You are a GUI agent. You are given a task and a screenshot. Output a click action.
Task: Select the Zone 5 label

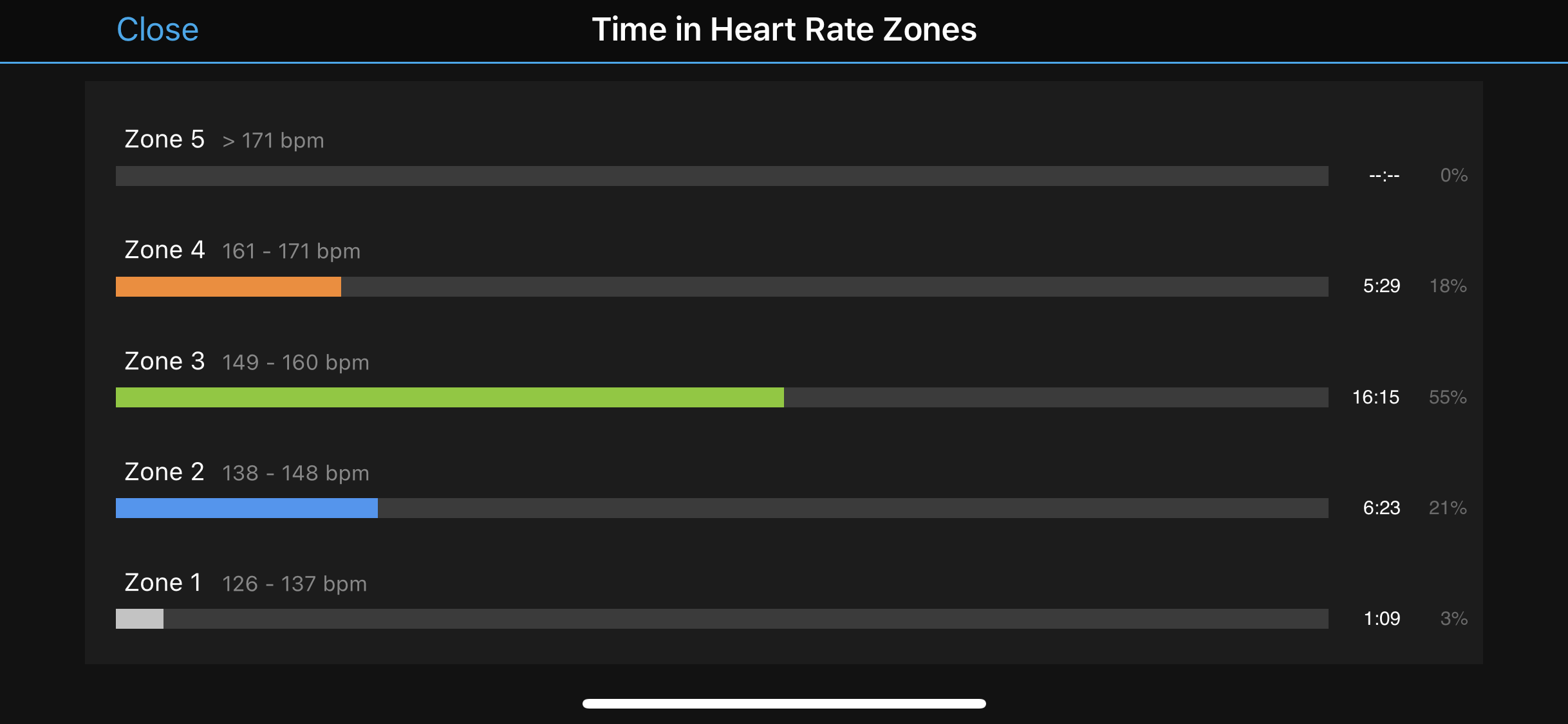(164, 139)
